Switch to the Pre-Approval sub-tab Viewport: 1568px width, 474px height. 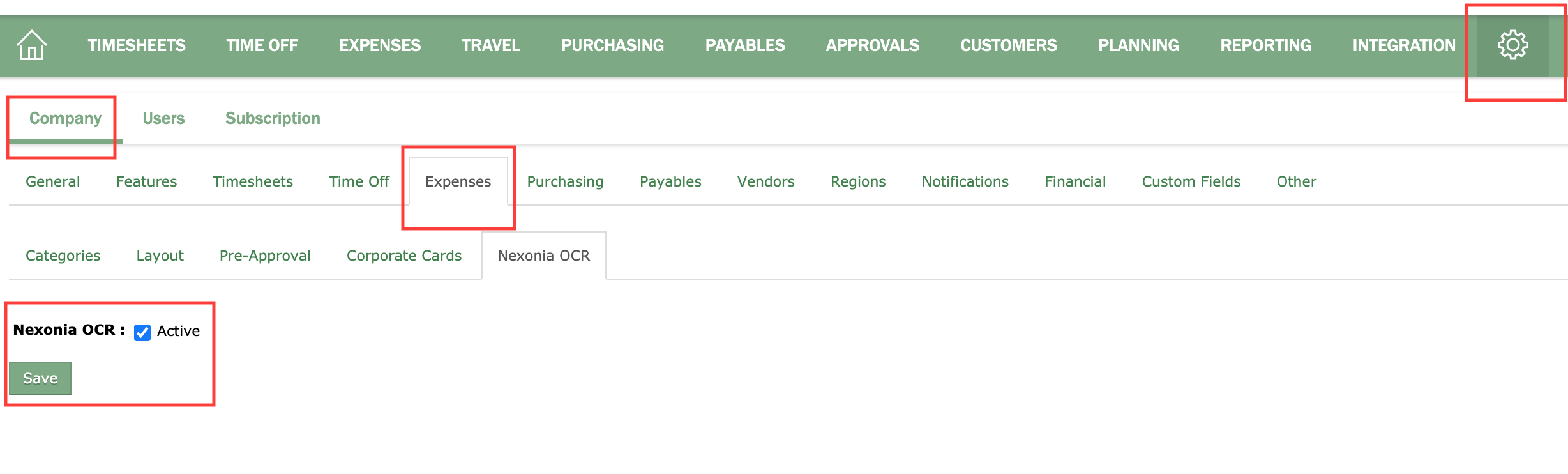tap(265, 256)
